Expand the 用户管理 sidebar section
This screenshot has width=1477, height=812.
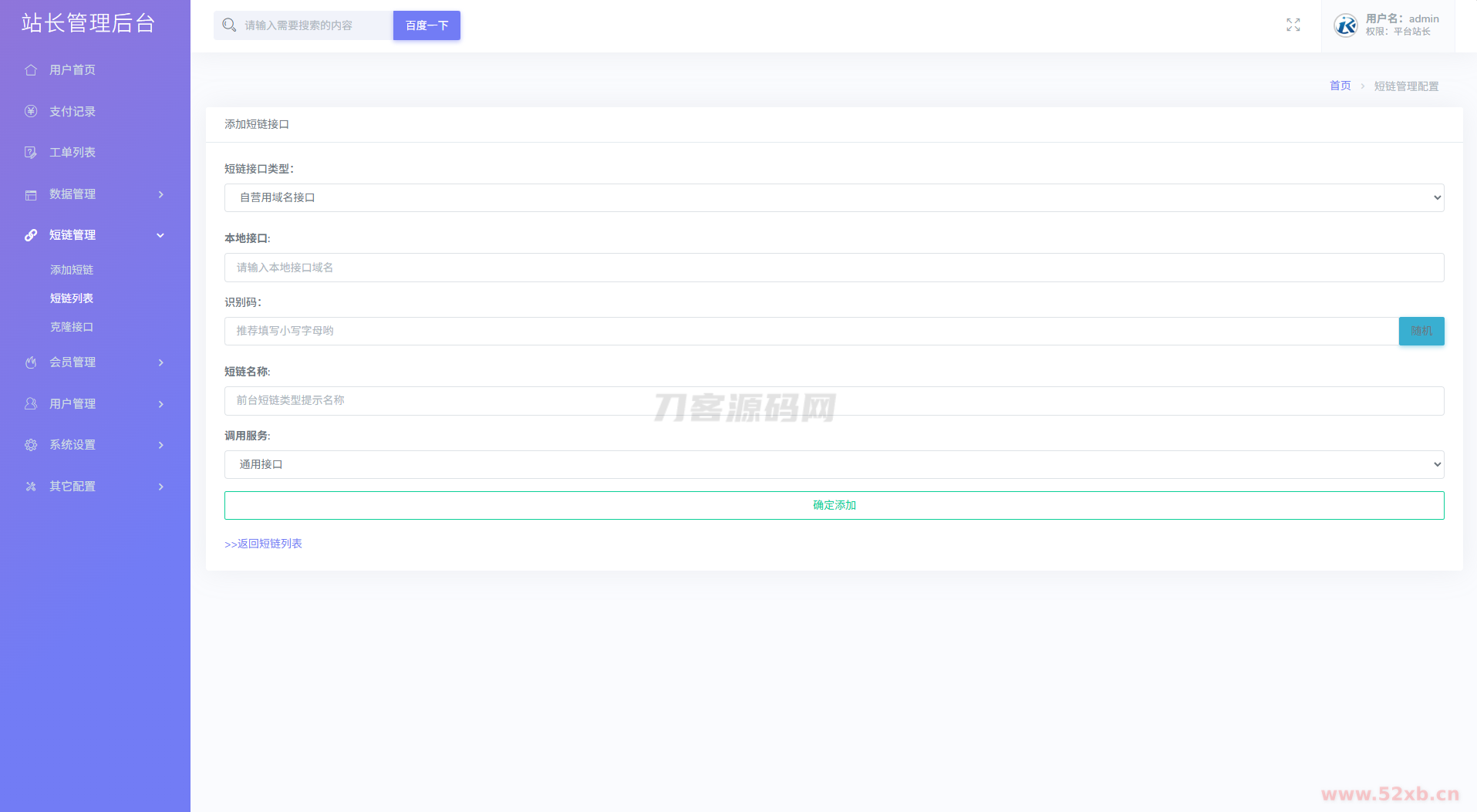pos(95,404)
